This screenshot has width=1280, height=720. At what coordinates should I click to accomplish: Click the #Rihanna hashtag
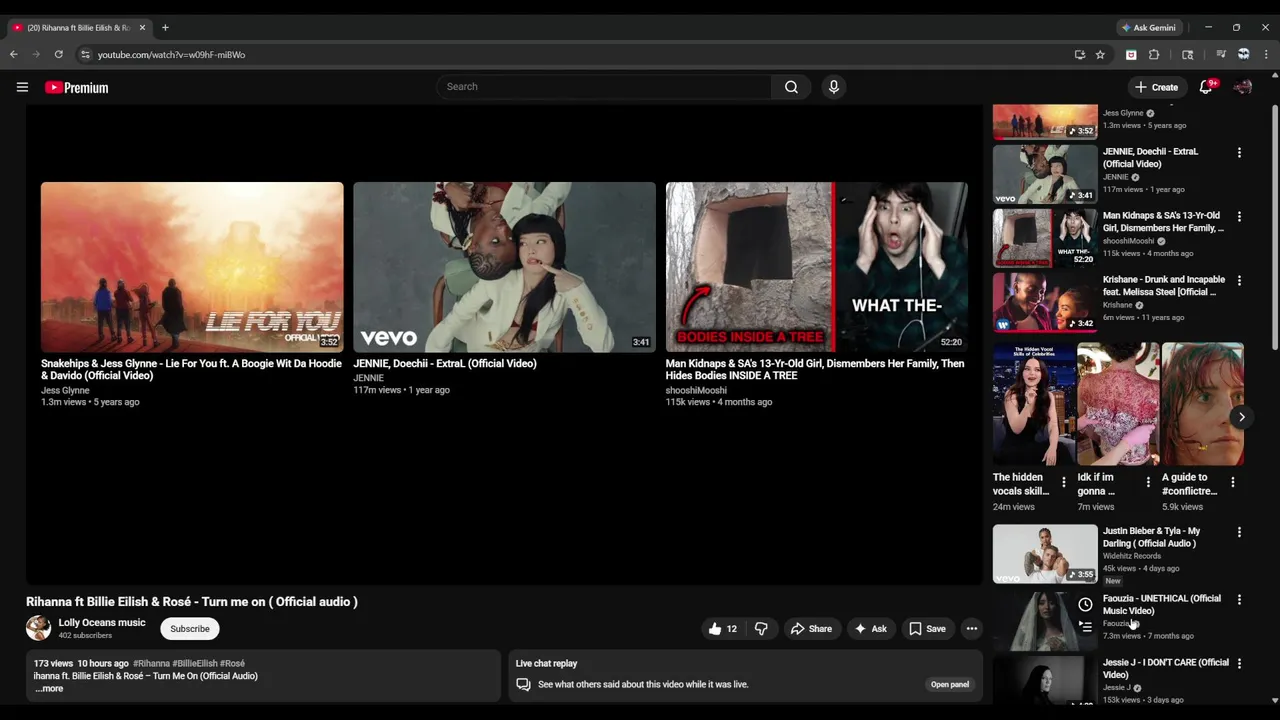[x=152, y=663]
